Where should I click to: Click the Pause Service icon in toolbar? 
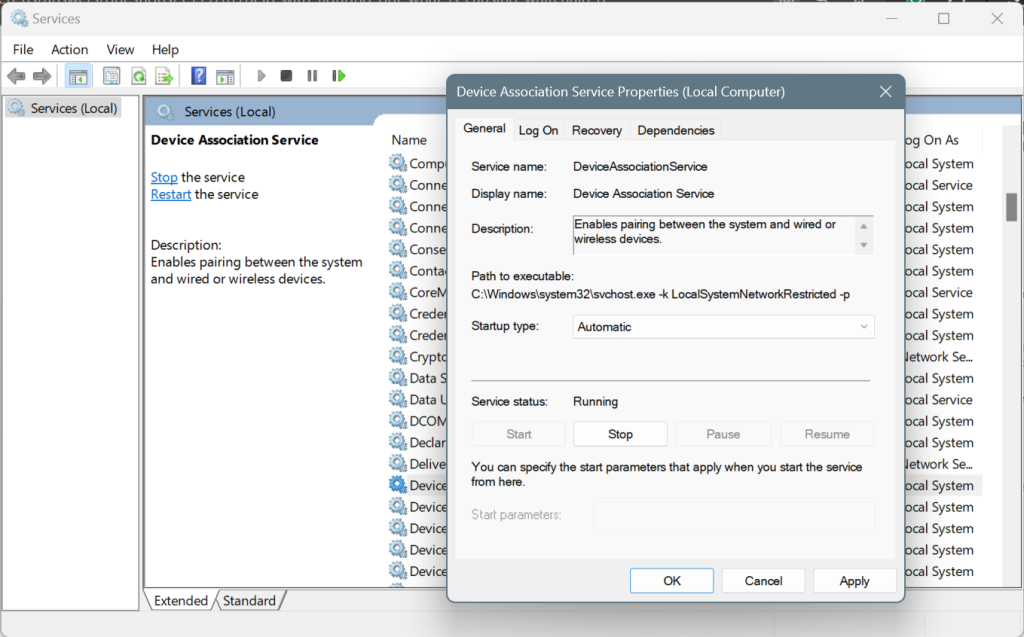[312, 76]
